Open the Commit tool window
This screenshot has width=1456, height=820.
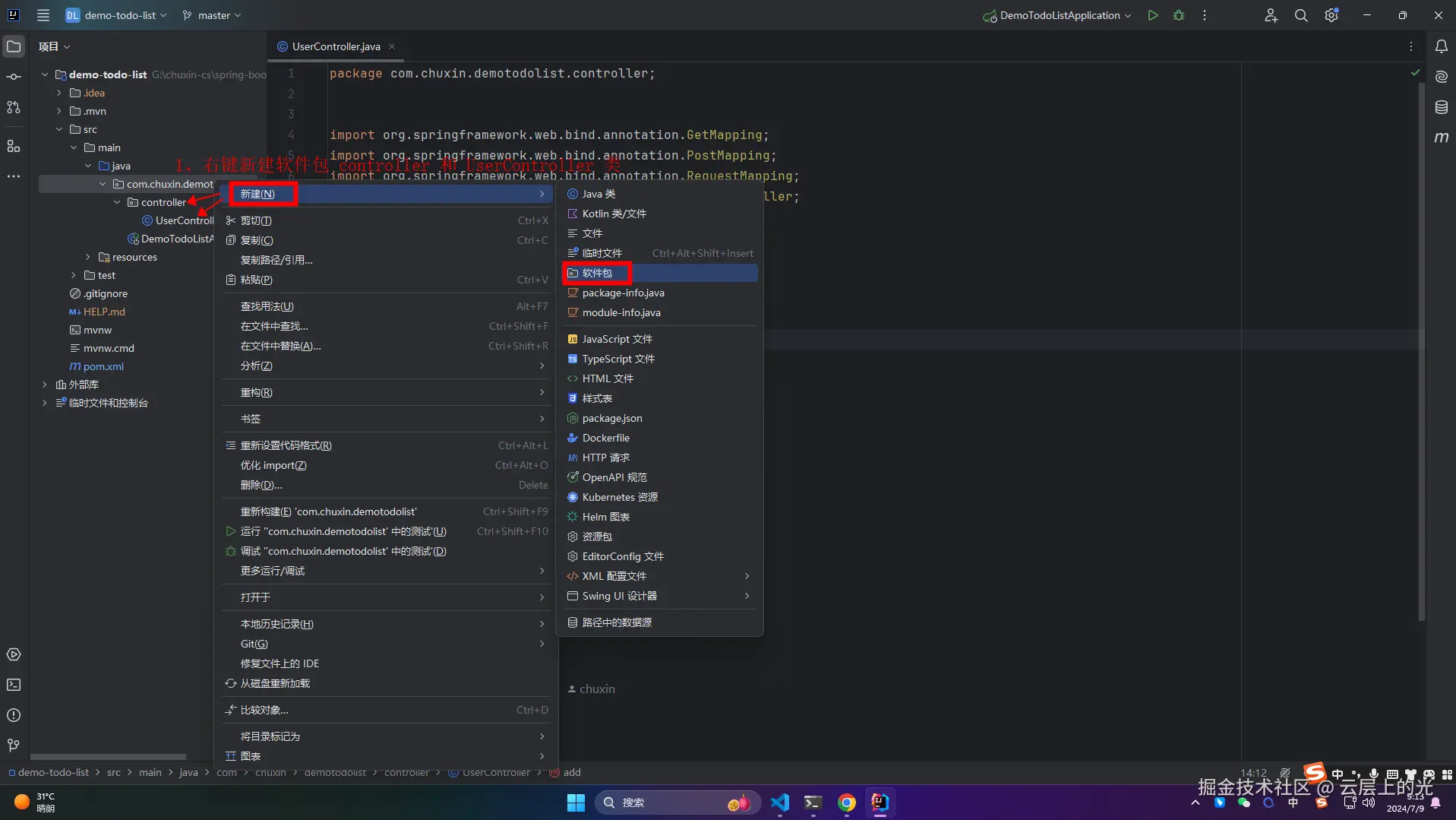point(14,77)
